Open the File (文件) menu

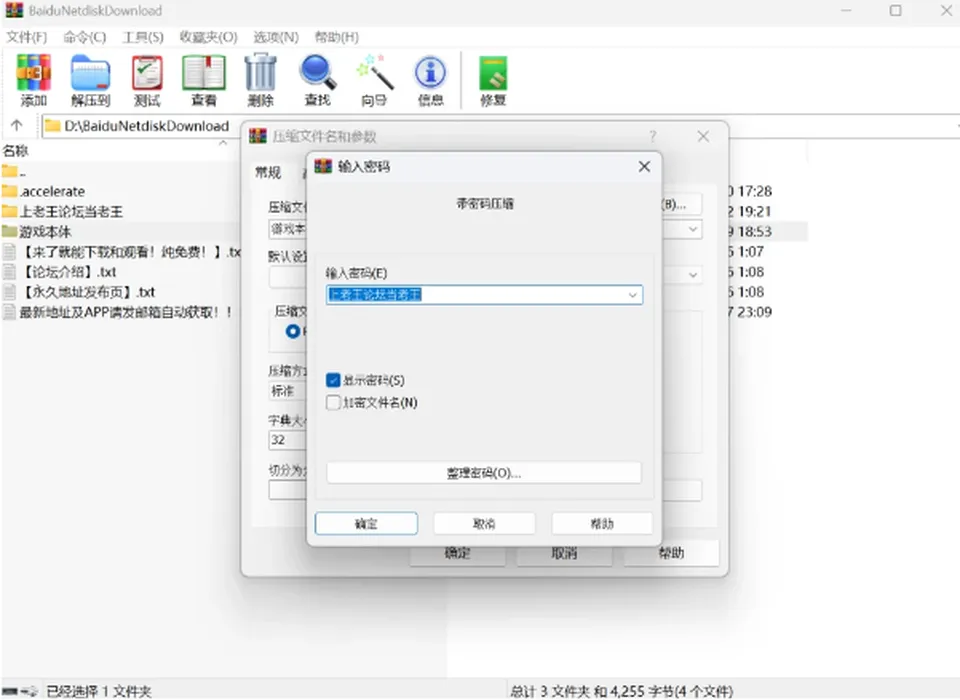point(26,37)
